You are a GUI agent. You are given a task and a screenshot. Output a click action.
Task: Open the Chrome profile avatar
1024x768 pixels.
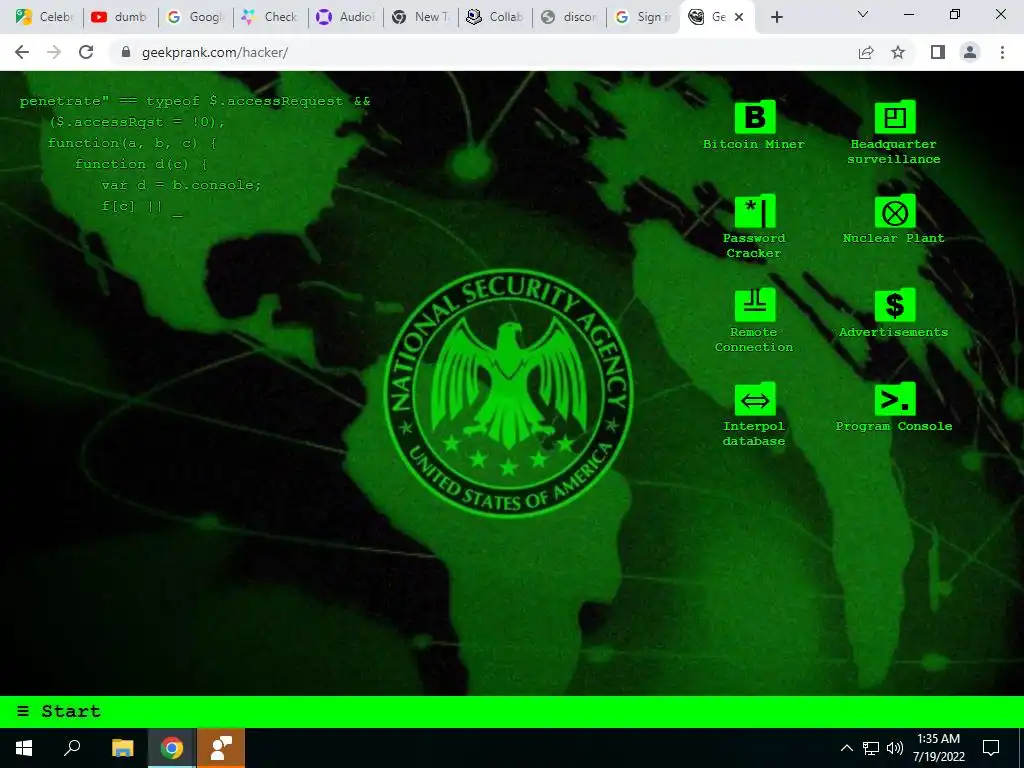[x=970, y=52]
